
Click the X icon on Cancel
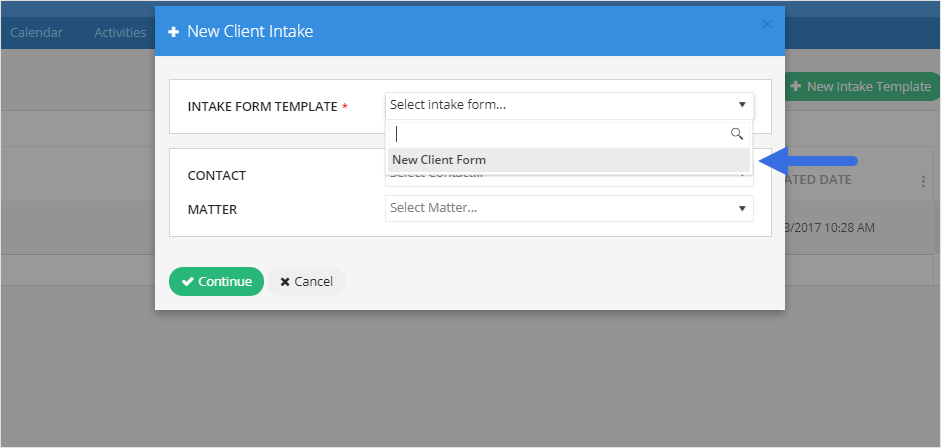tap(285, 282)
